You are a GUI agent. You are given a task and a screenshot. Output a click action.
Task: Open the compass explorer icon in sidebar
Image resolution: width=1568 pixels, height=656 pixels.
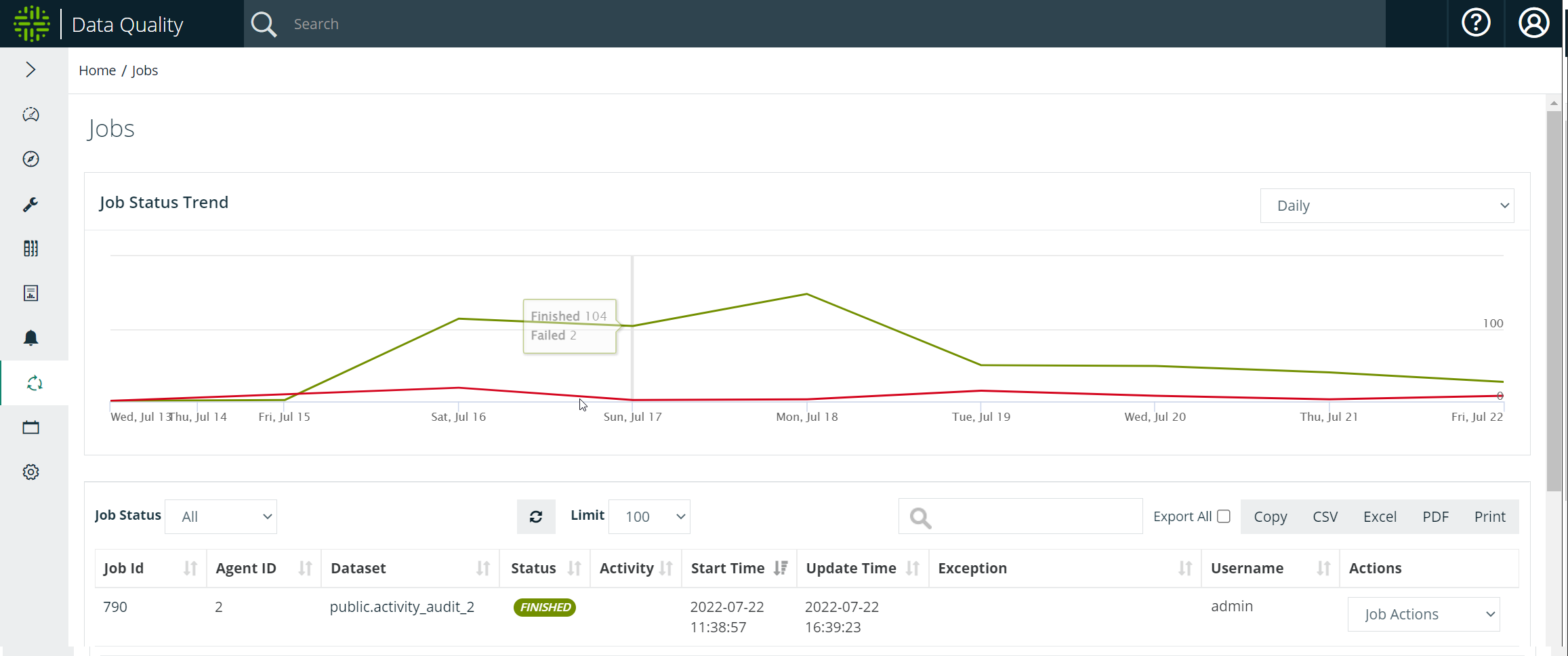(30, 159)
